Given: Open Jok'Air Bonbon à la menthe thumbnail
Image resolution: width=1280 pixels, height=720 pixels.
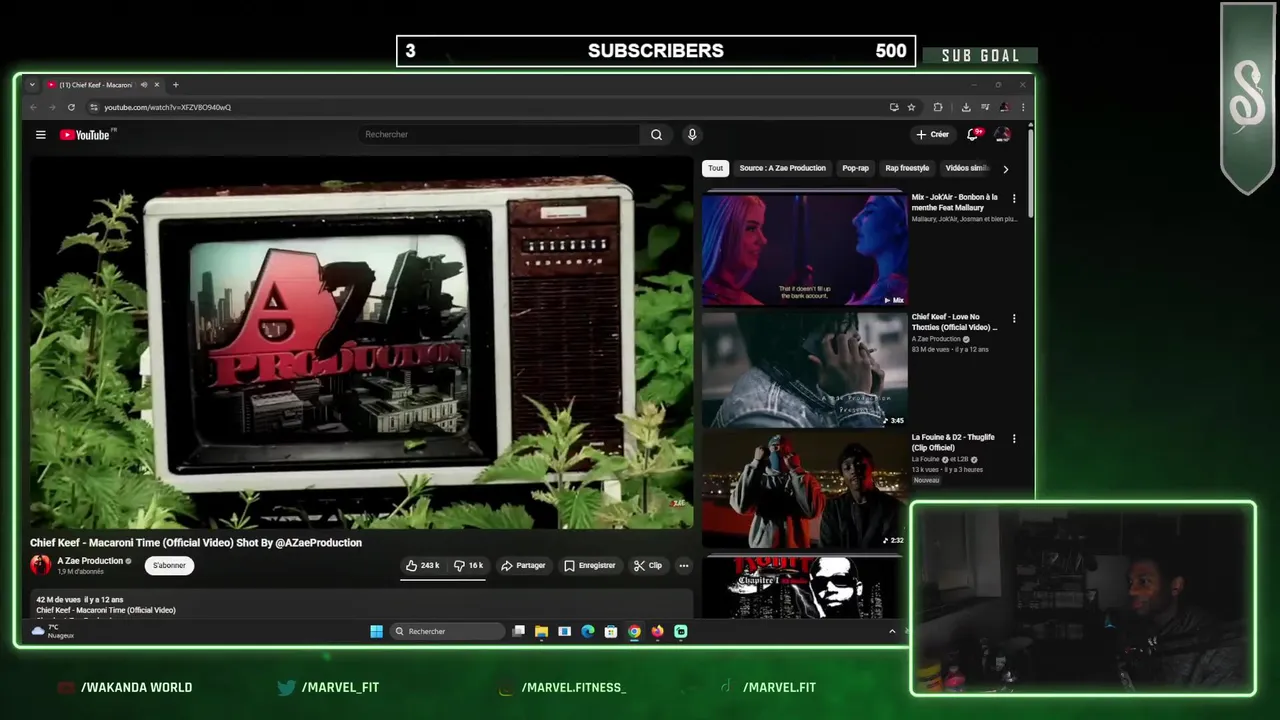Looking at the screenshot, I should [x=804, y=249].
